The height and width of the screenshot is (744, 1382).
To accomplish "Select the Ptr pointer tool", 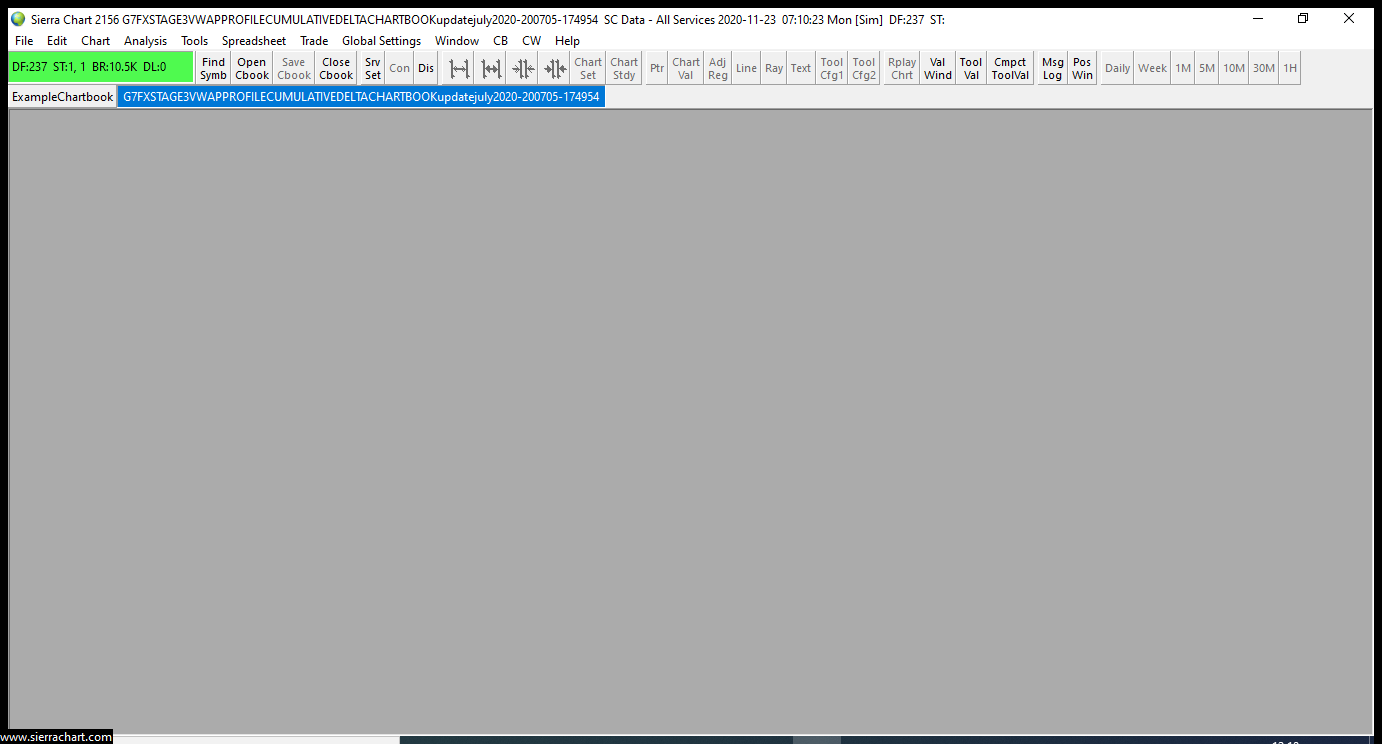I will pyautogui.click(x=657, y=68).
